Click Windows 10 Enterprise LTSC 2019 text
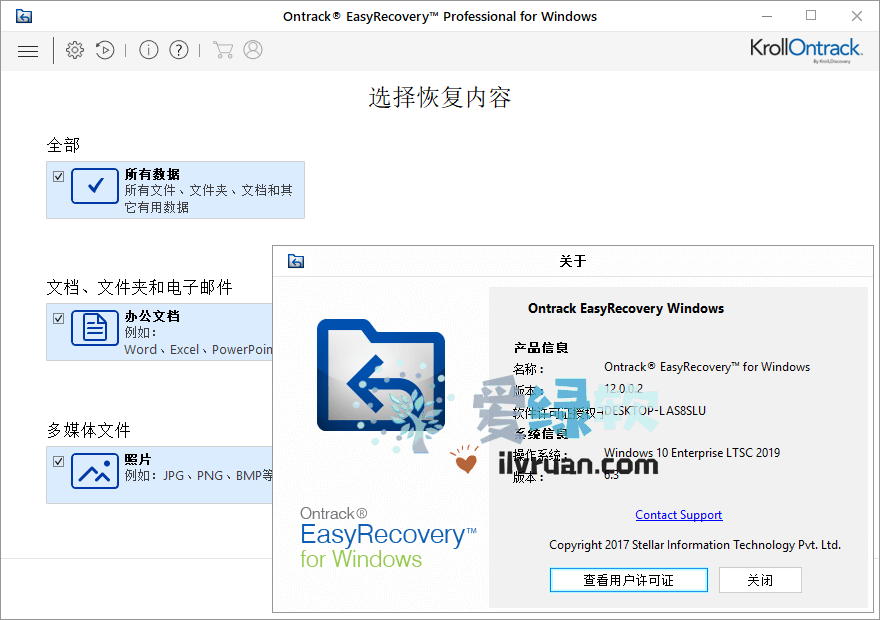Screen dimensions: 880x620 pos(692,453)
